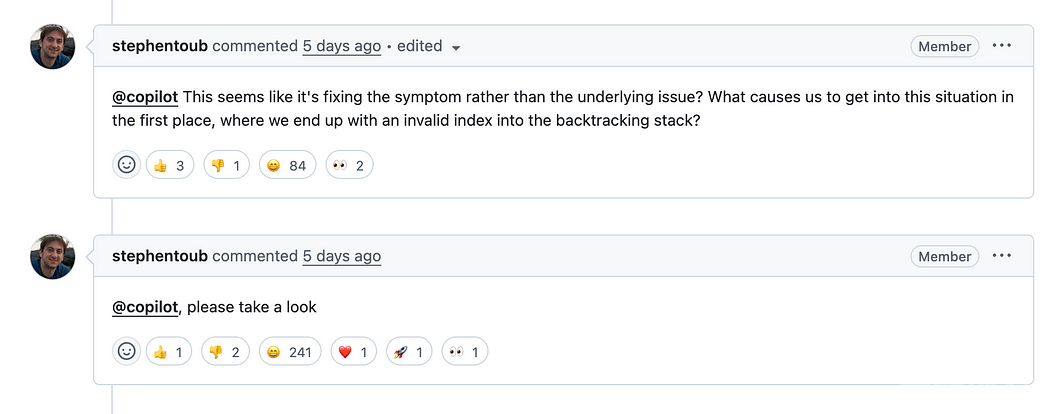
Task: Click laugh reaction showing 241
Action: [x=291, y=352]
